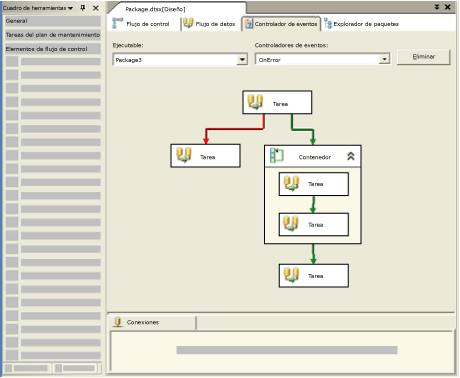Open the Controladores de eventos dropdown arrow
The height and width of the screenshot is (378, 460).
coord(385,59)
